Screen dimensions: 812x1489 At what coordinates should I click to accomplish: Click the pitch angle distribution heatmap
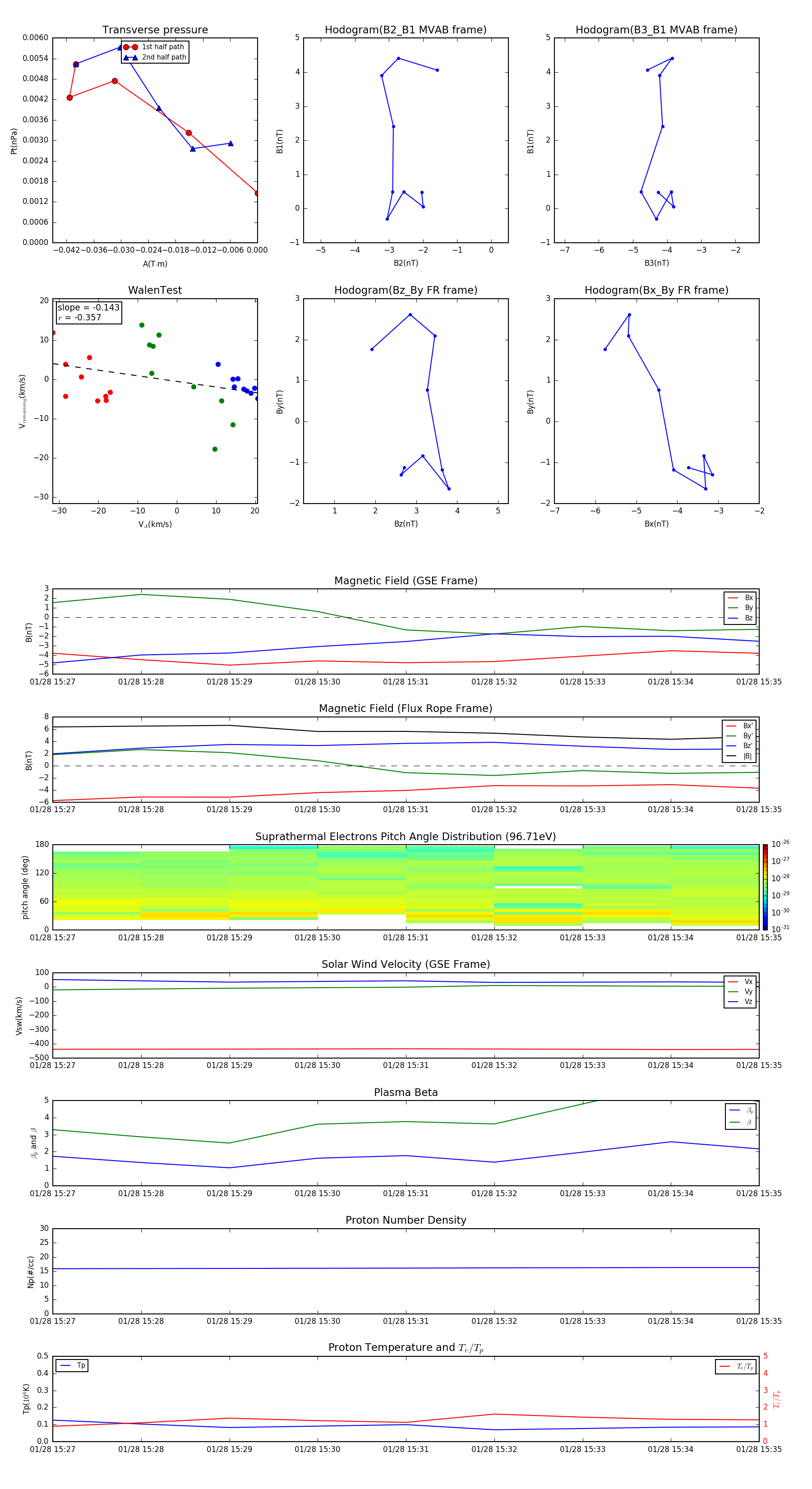(406, 887)
